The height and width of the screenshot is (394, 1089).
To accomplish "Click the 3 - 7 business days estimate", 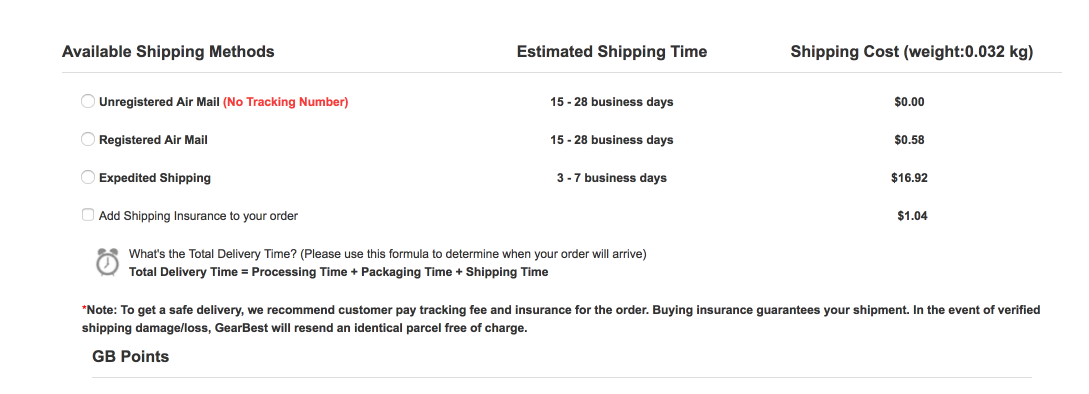I will (611, 178).
